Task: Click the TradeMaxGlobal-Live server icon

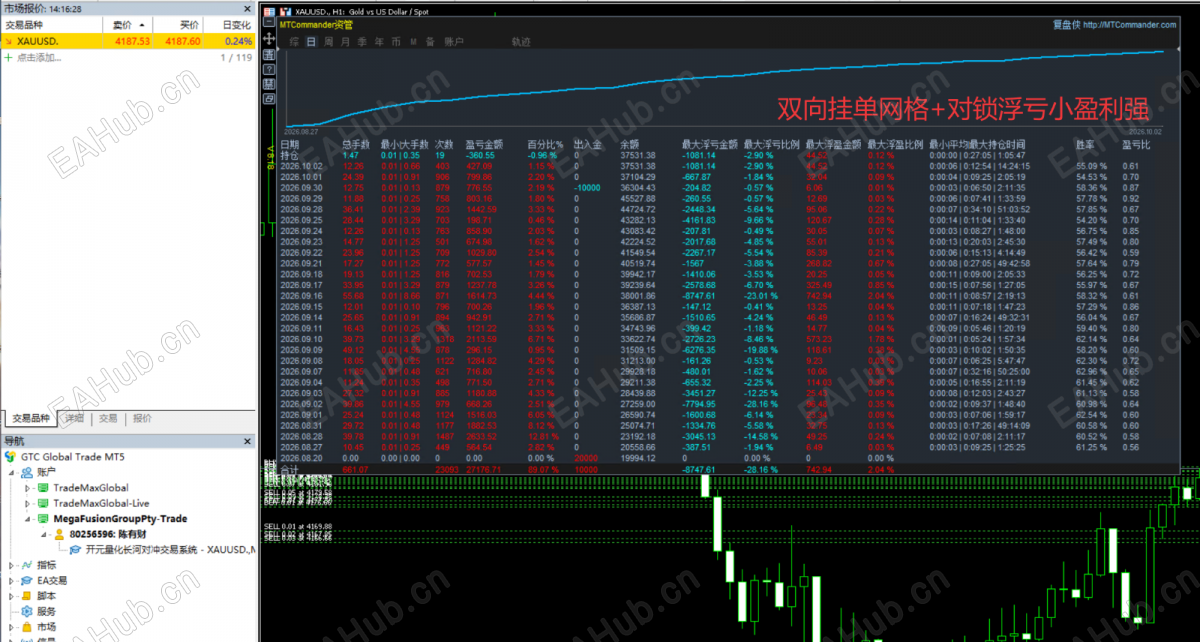Action: point(43,503)
